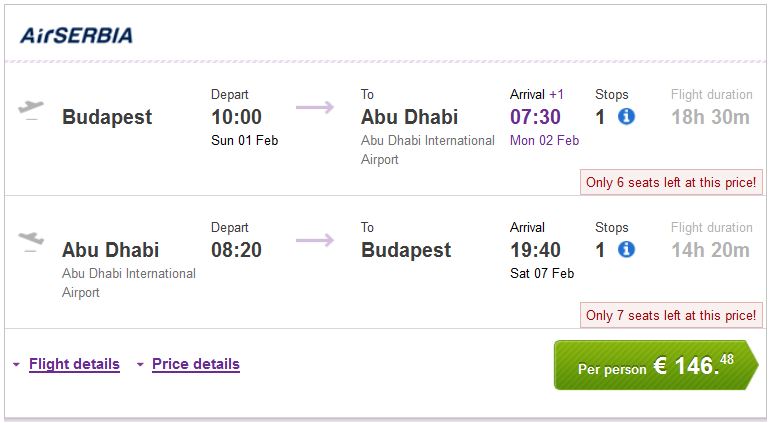Expand the Flight details section

tap(74, 364)
